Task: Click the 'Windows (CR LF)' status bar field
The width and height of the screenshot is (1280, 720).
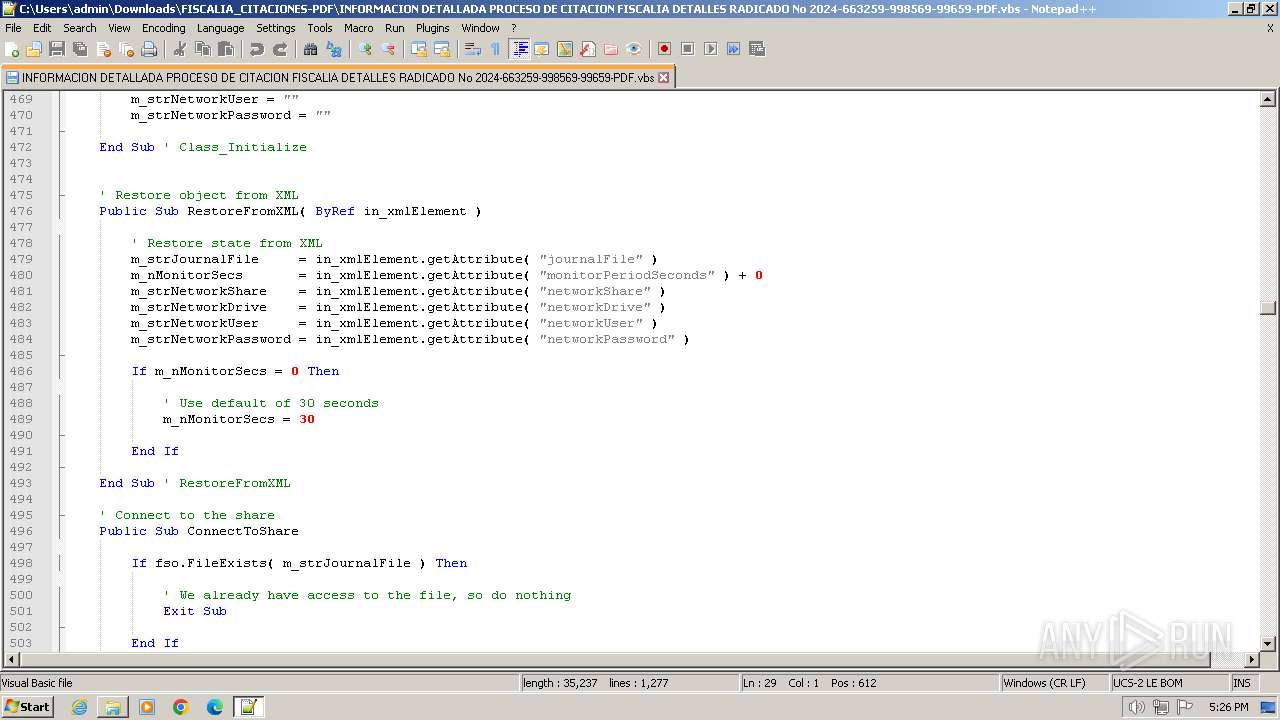Action: click(1054, 683)
